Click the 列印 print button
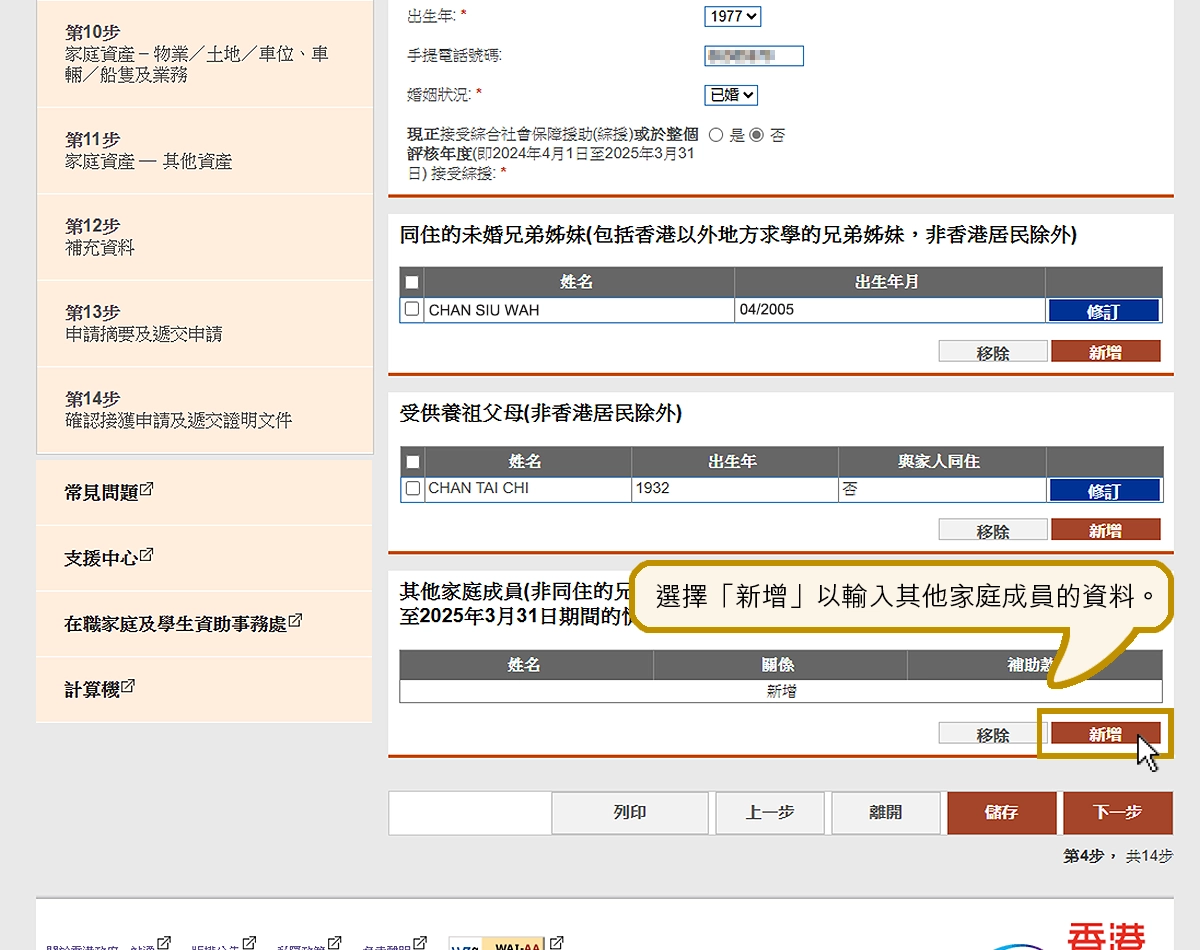The height and width of the screenshot is (950, 1200). click(630, 813)
